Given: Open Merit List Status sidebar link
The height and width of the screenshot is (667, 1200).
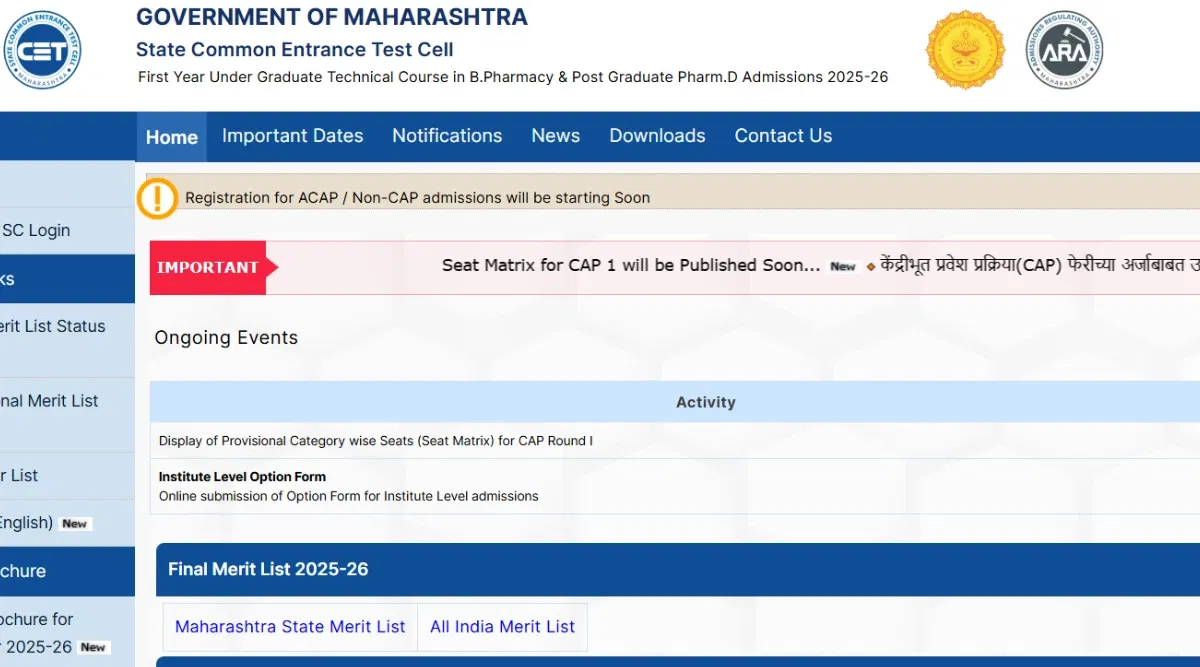Looking at the screenshot, I should point(53,326).
